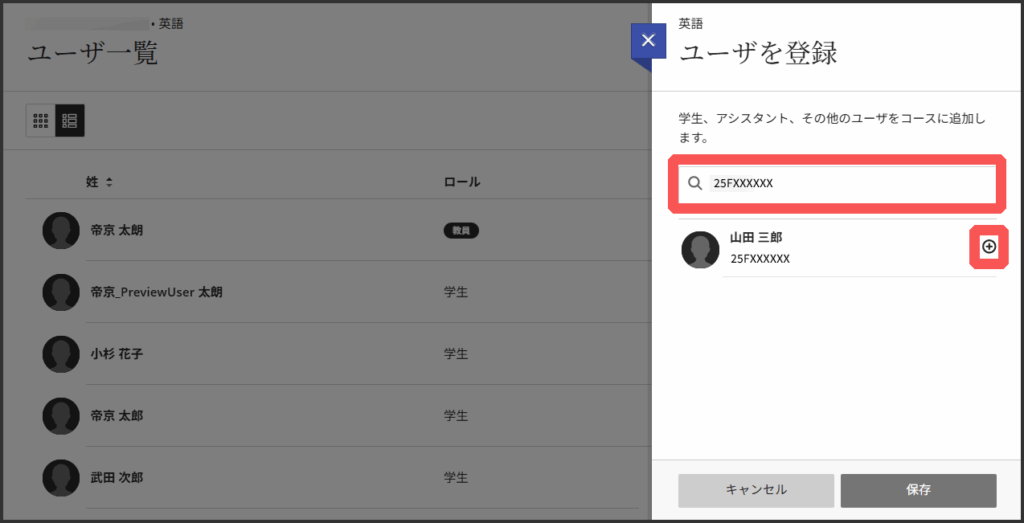Click avatar icon of 帝京 太郎
Image resolution: width=1024 pixels, height=523 pixels.
(x=61, y=415)
